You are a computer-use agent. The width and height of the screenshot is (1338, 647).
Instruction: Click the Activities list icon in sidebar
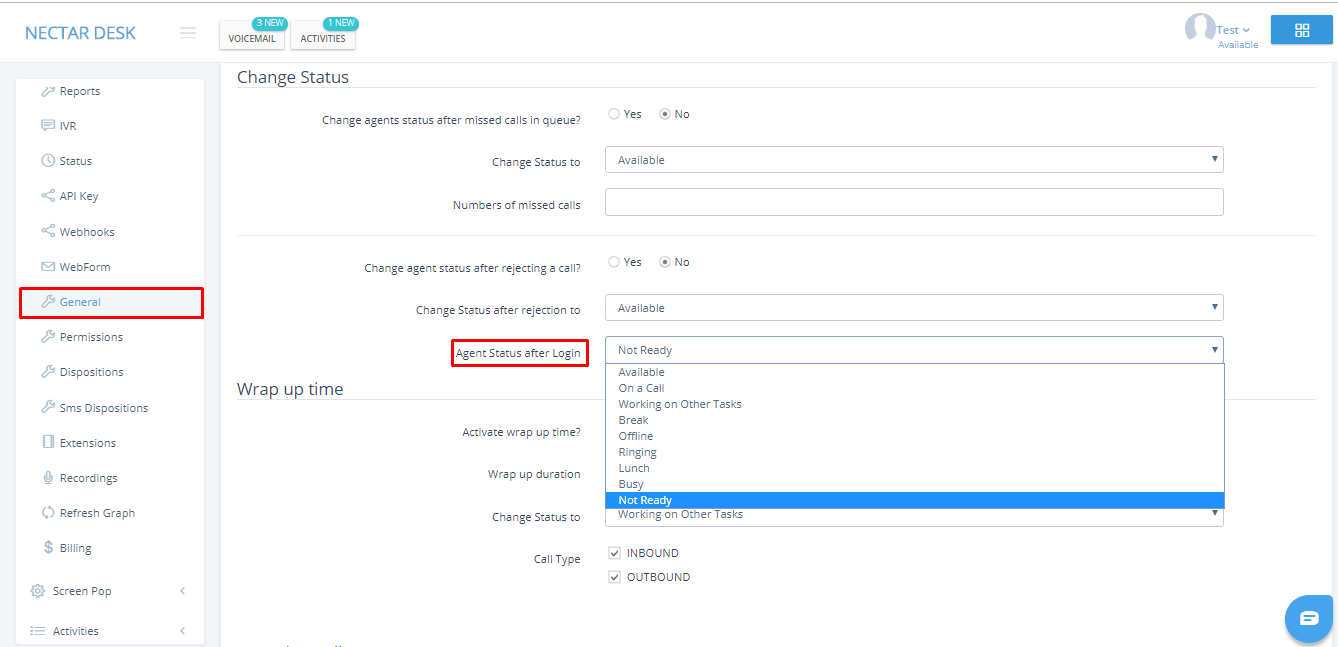(38, 631)
